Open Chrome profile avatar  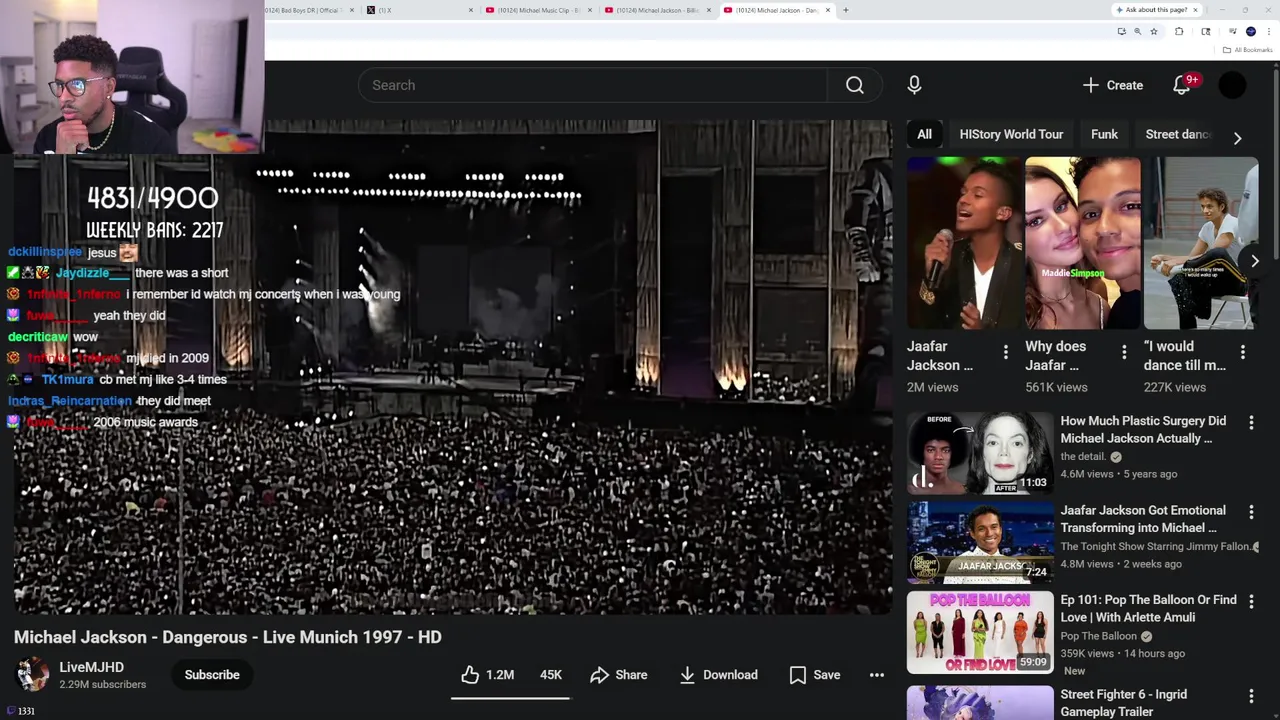click(1251, 31)
